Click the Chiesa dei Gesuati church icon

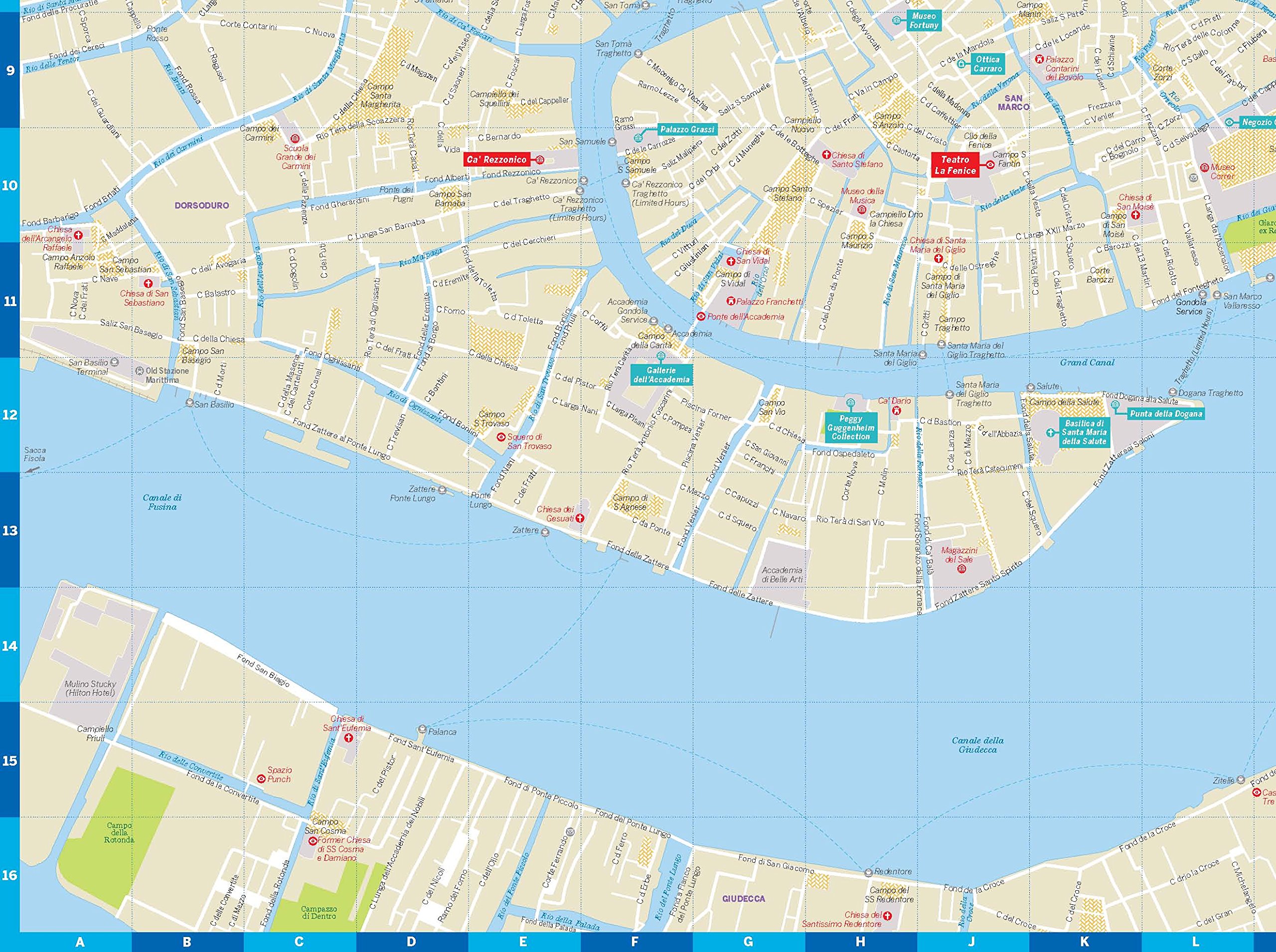[x=580, y=519]
